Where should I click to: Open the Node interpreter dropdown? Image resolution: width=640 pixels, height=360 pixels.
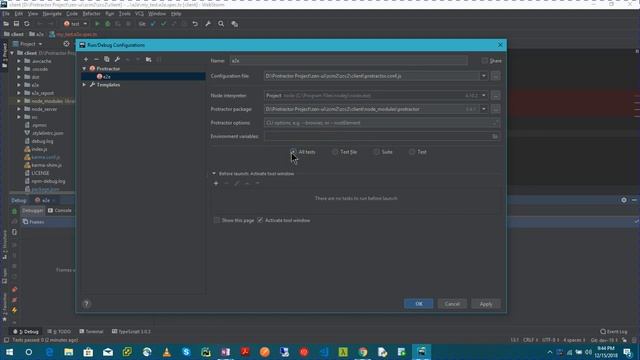point(484,96)
